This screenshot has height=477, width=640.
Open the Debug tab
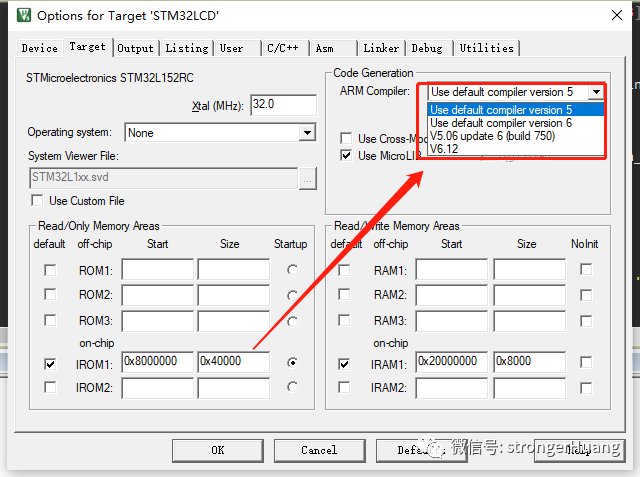pyautogui.click(x=429, y=48)
